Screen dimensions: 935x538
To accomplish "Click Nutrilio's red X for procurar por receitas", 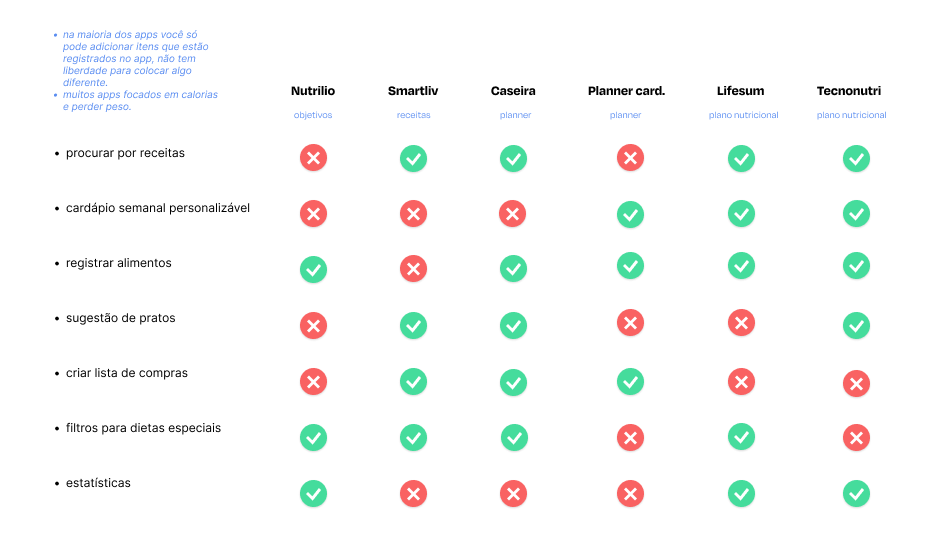I will tap(313, 158).
